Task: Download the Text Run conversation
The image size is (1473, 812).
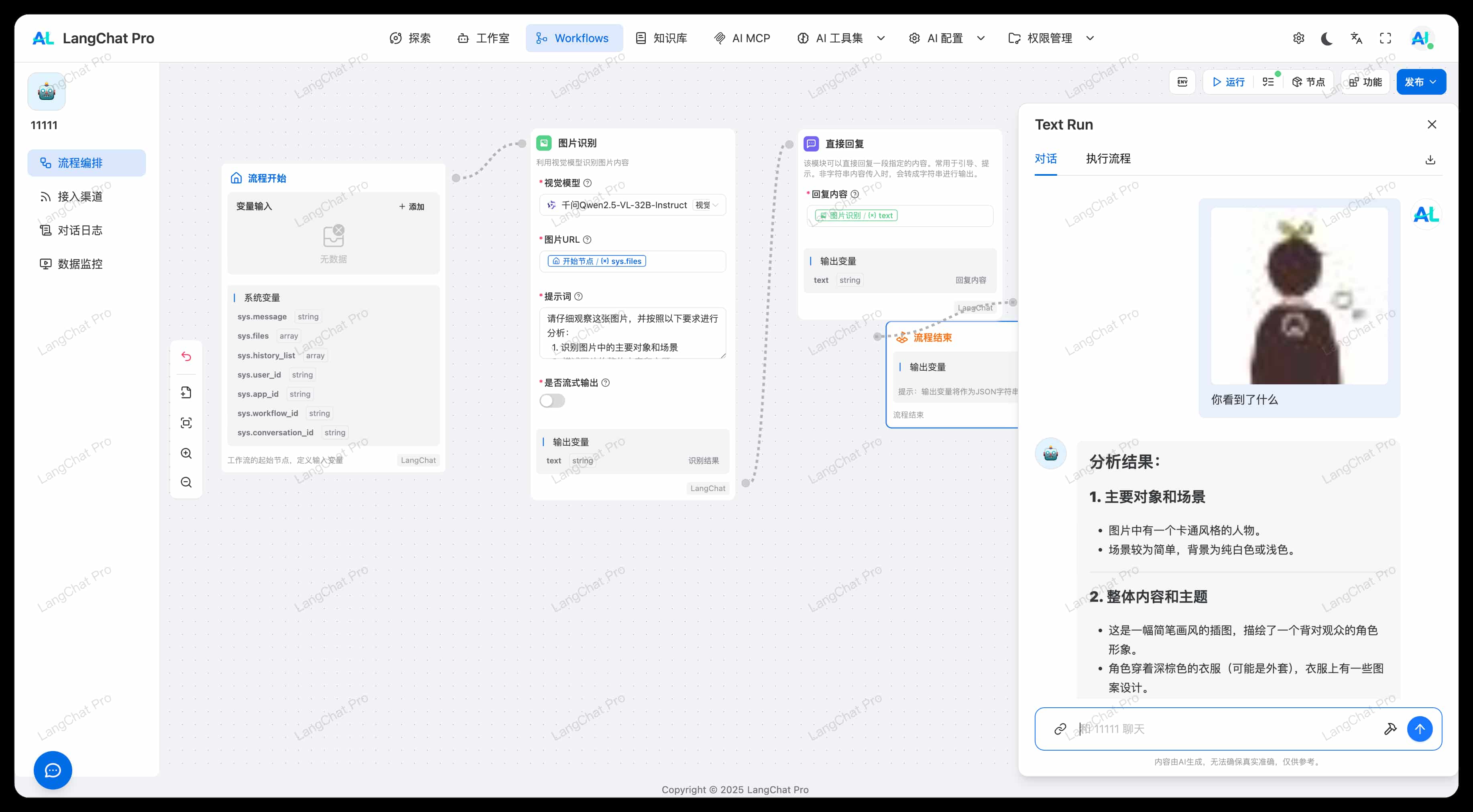Action: pyautogui.click(x=1430, y=159)
